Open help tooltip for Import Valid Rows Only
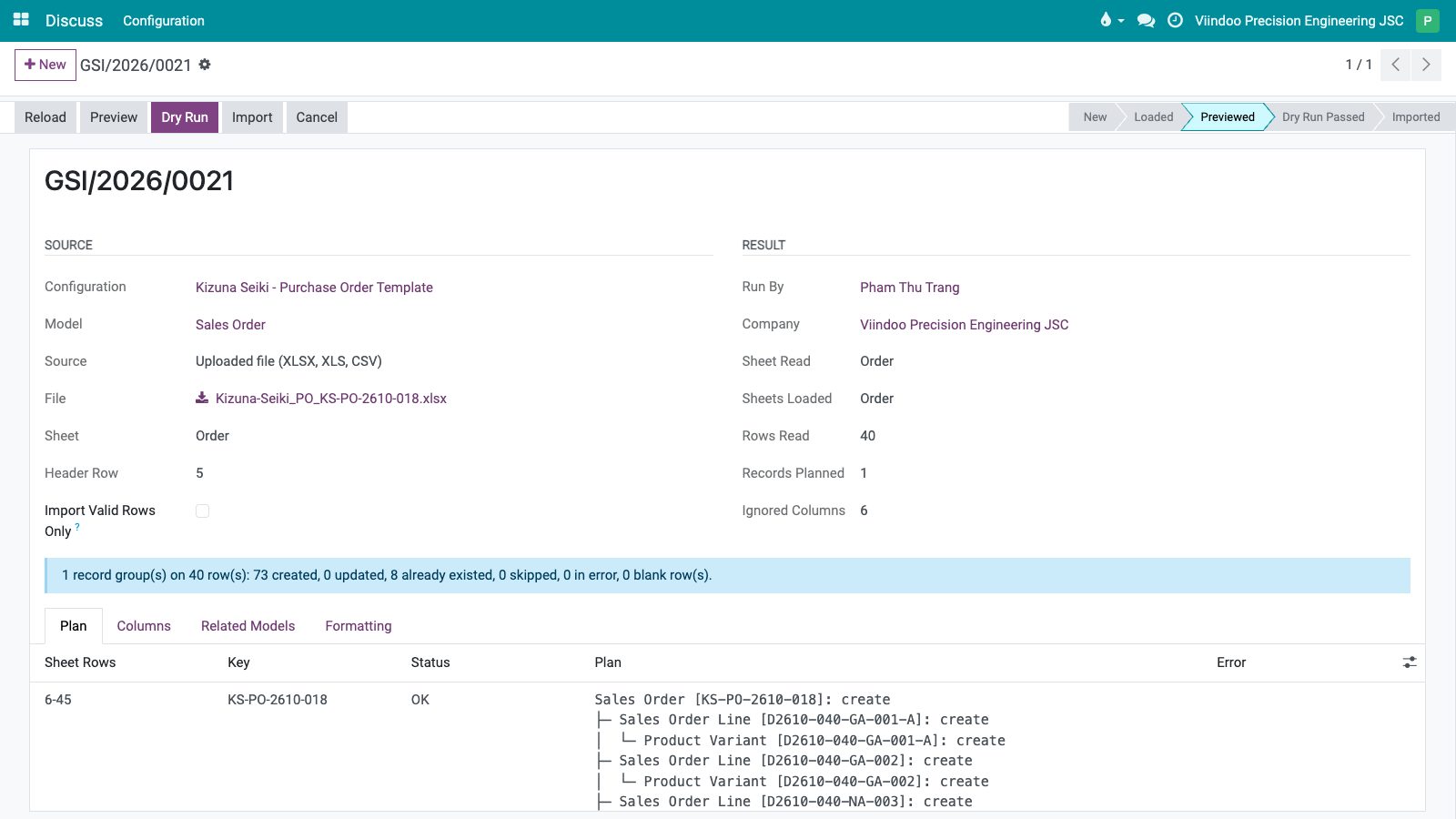 77,527
